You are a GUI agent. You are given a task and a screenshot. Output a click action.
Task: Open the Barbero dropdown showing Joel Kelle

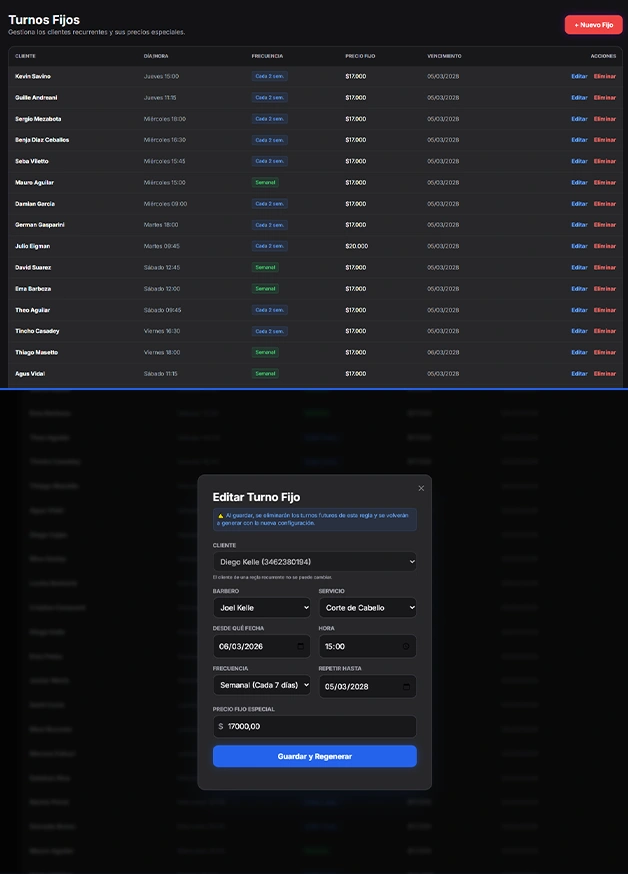[x=261, y=607]
